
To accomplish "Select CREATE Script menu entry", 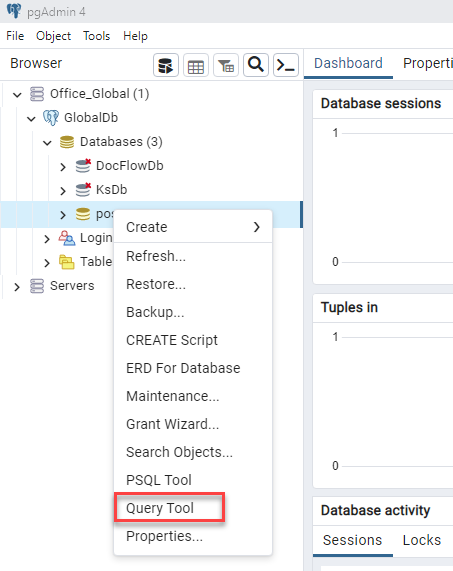I will coord(193,340).
